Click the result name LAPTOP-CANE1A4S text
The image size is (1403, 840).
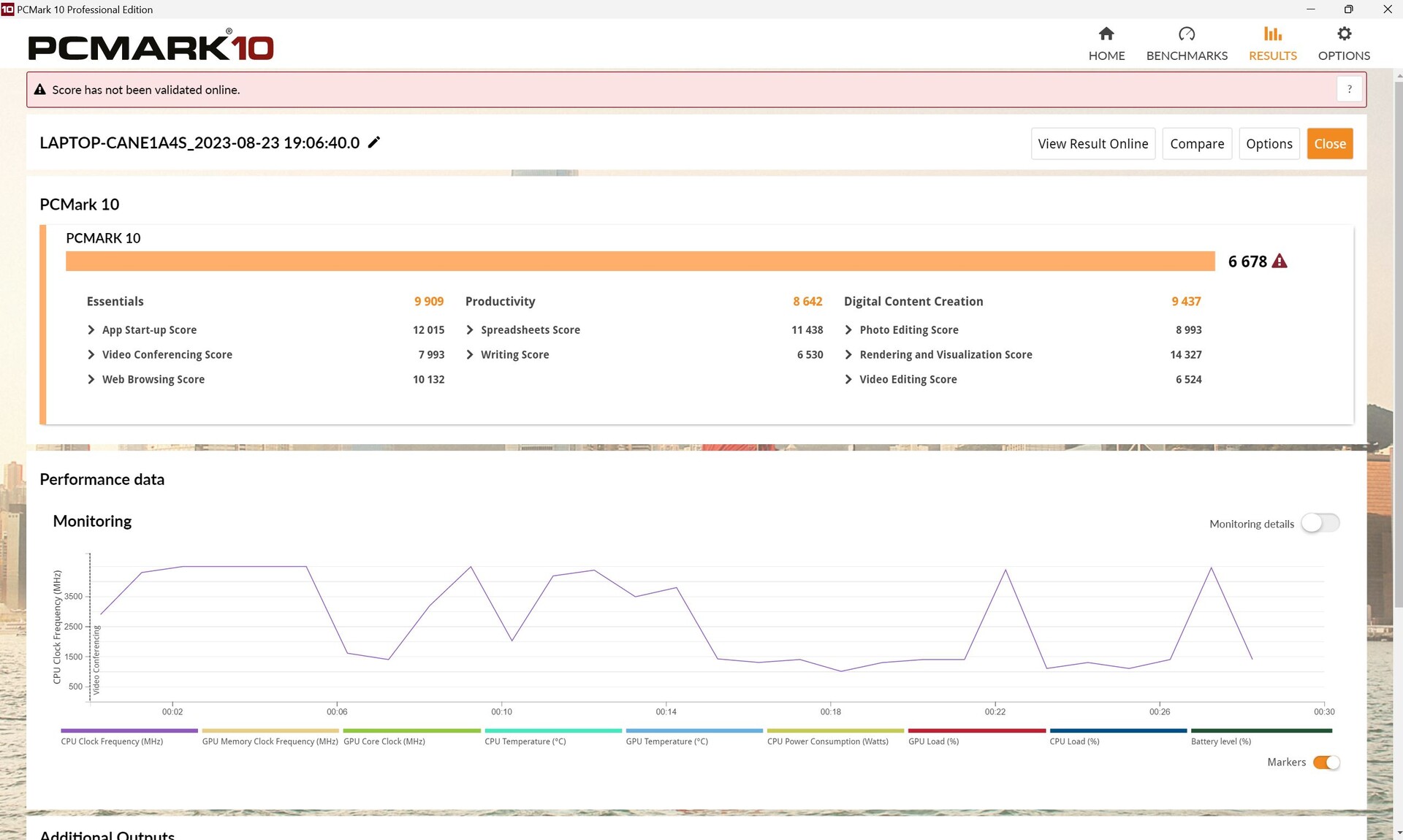[x=199, y=142]
